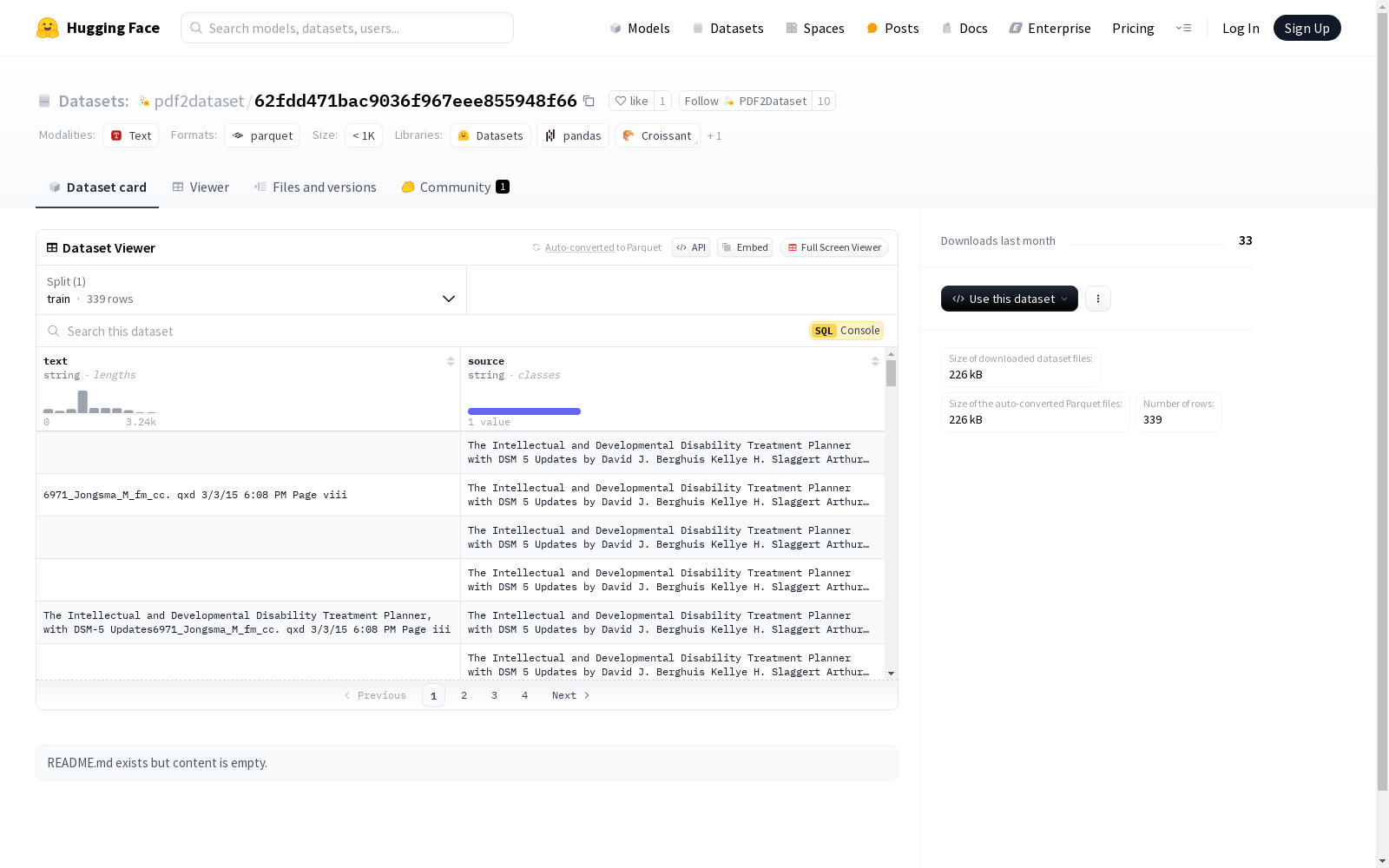Select the Text modality tag
This screenshot has height=868, width=1389.
point(130,135)
